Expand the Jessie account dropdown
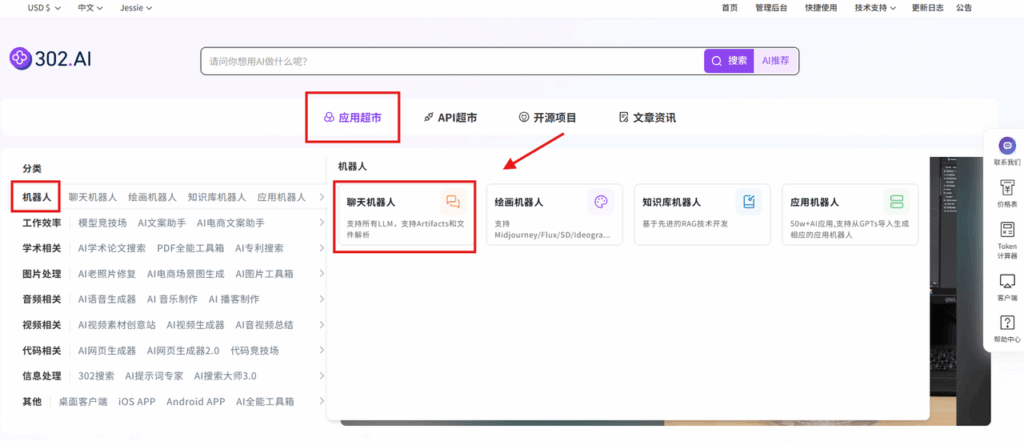This screenshot has width=1024, height=446. pyautogui.click(x=136, y=8)
